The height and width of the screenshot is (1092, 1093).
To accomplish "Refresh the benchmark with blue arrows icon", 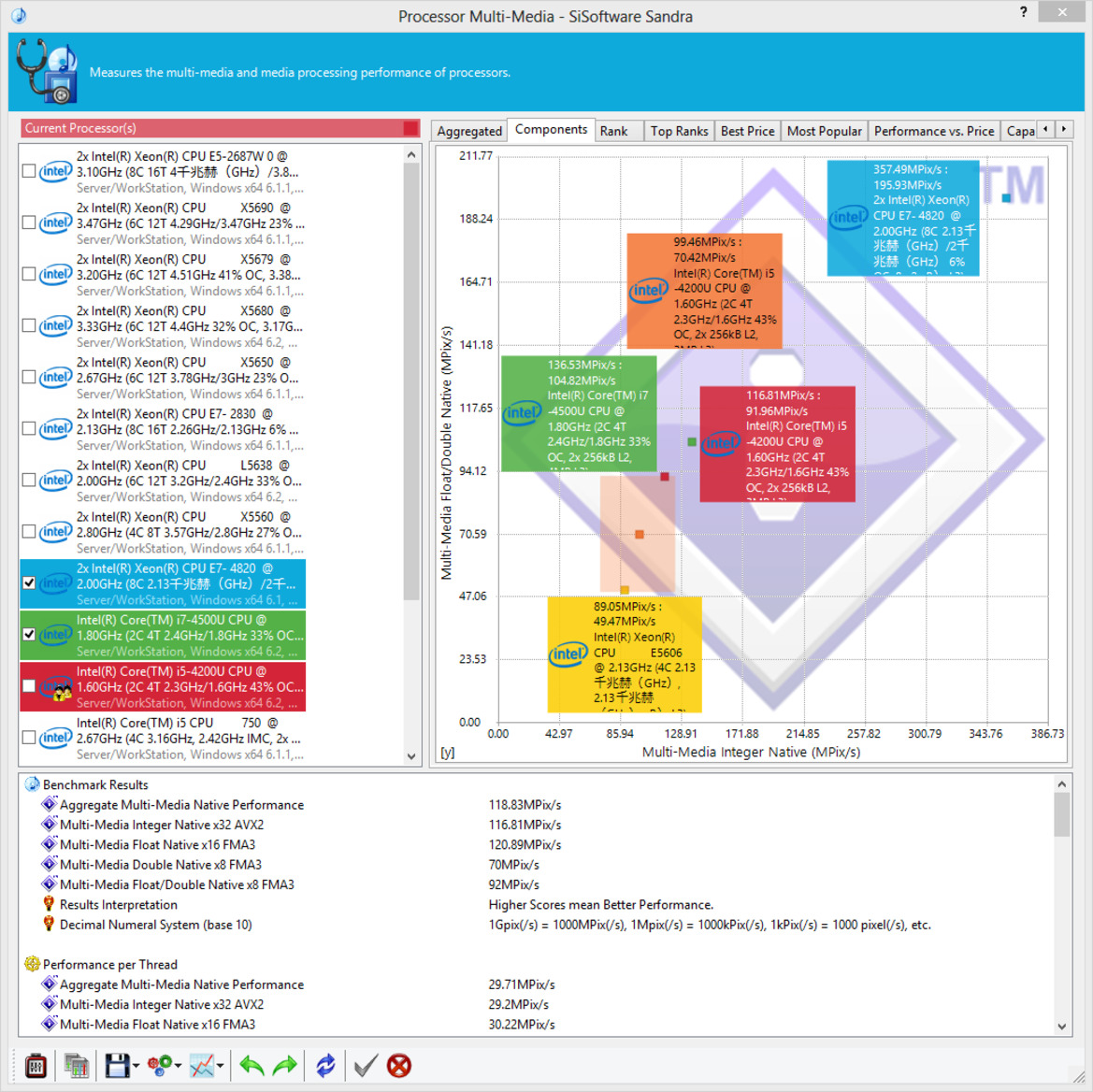I will tap(325, 1066).
